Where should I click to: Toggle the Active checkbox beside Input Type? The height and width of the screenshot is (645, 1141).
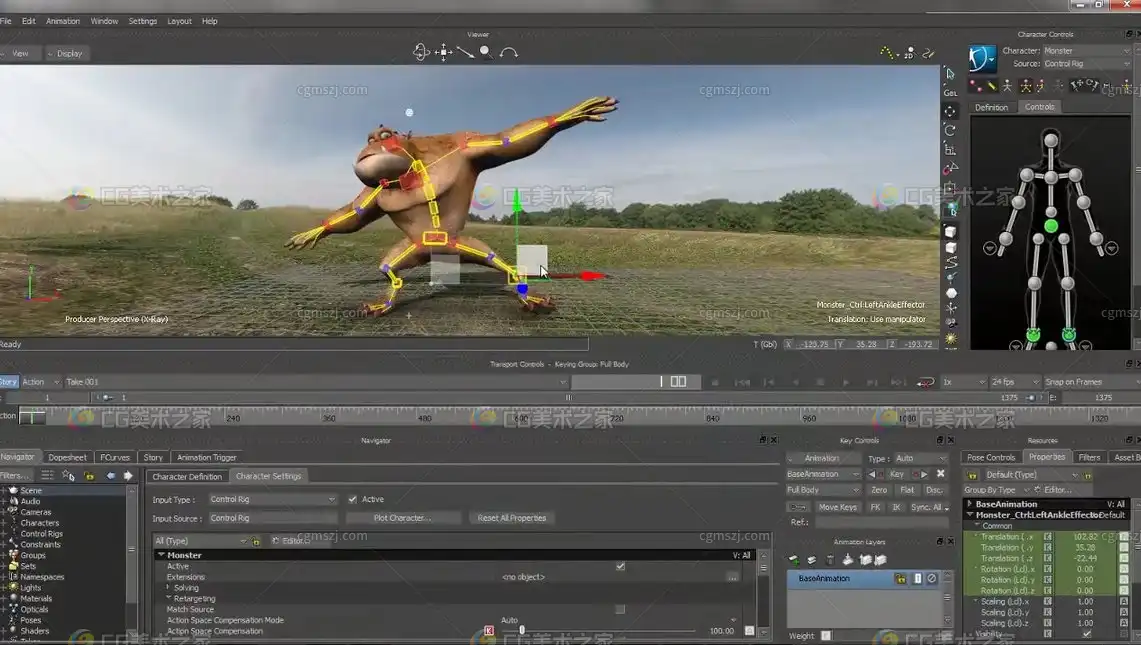(352, 499)
